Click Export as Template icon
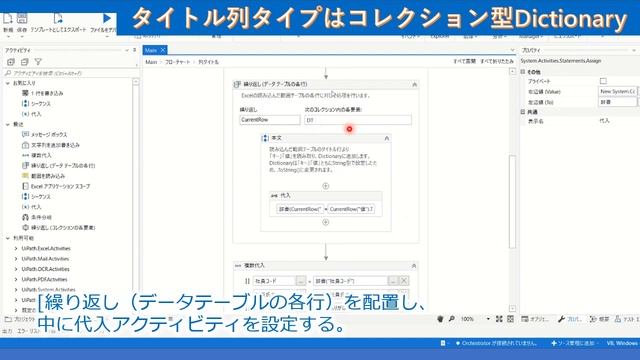The height and width of the screenshot is (360, 640). [58, 18]
